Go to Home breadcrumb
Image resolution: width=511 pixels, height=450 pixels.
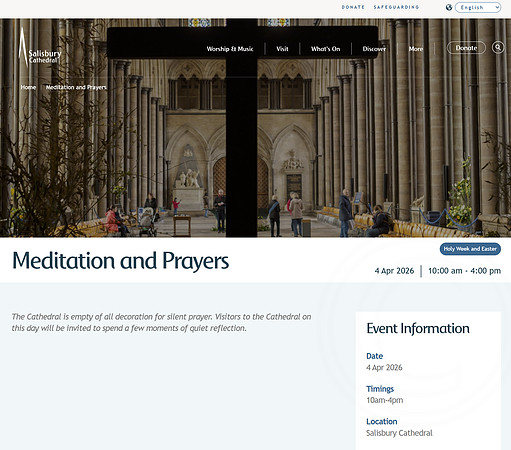[28, 87]
